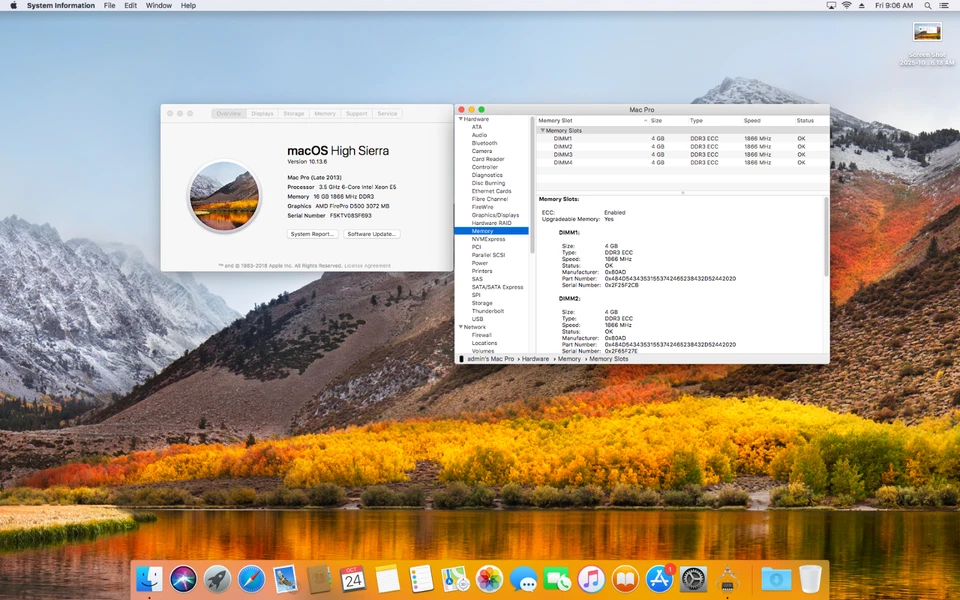The image size is (960, 600).
Task: Open the Window menu in the menu bar
Action: tap(158, 5)
